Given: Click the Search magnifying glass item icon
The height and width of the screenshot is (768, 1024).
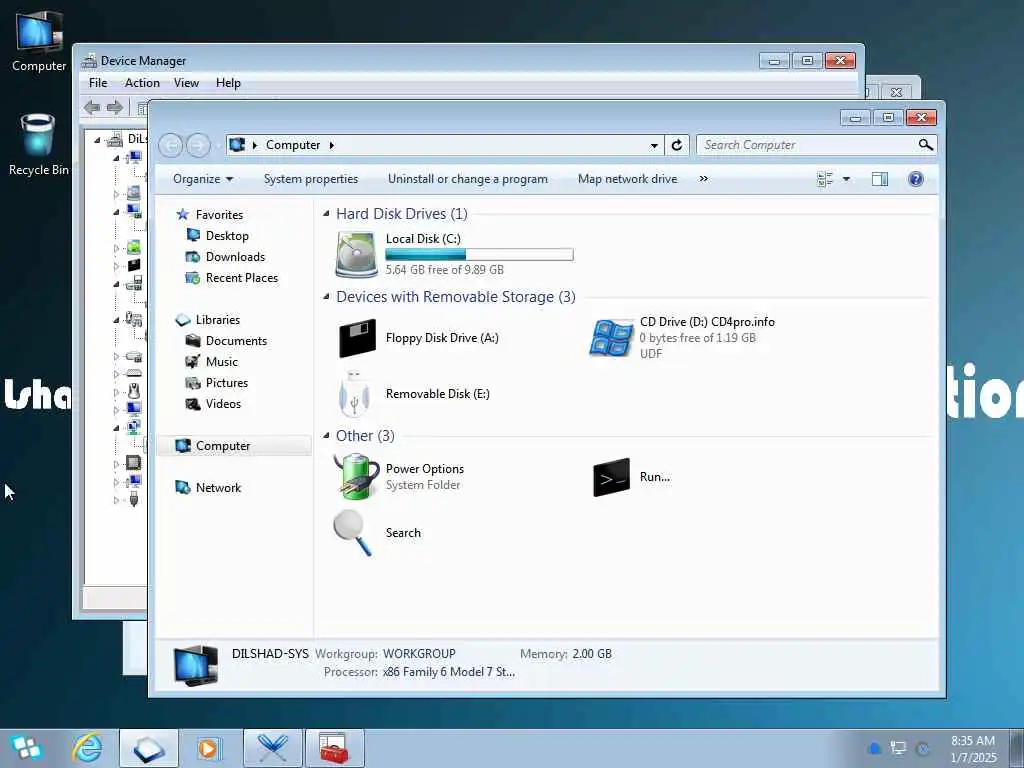Looking at the screenshot, I should 353,532.
